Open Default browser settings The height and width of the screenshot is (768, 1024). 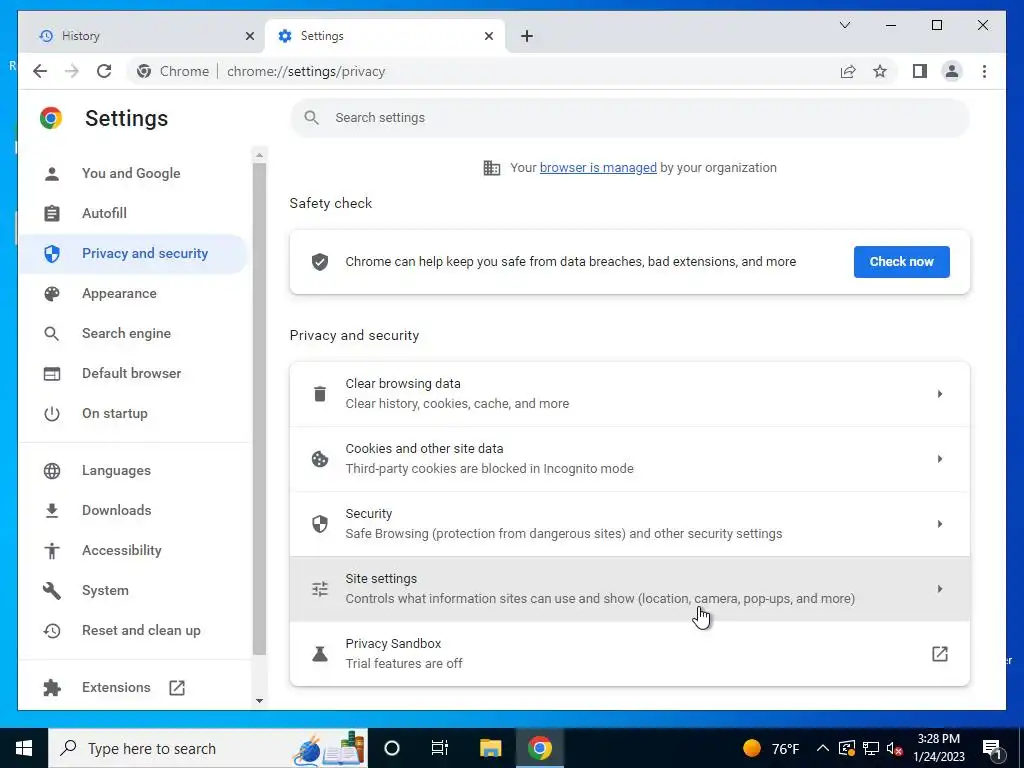coord(133,374)
